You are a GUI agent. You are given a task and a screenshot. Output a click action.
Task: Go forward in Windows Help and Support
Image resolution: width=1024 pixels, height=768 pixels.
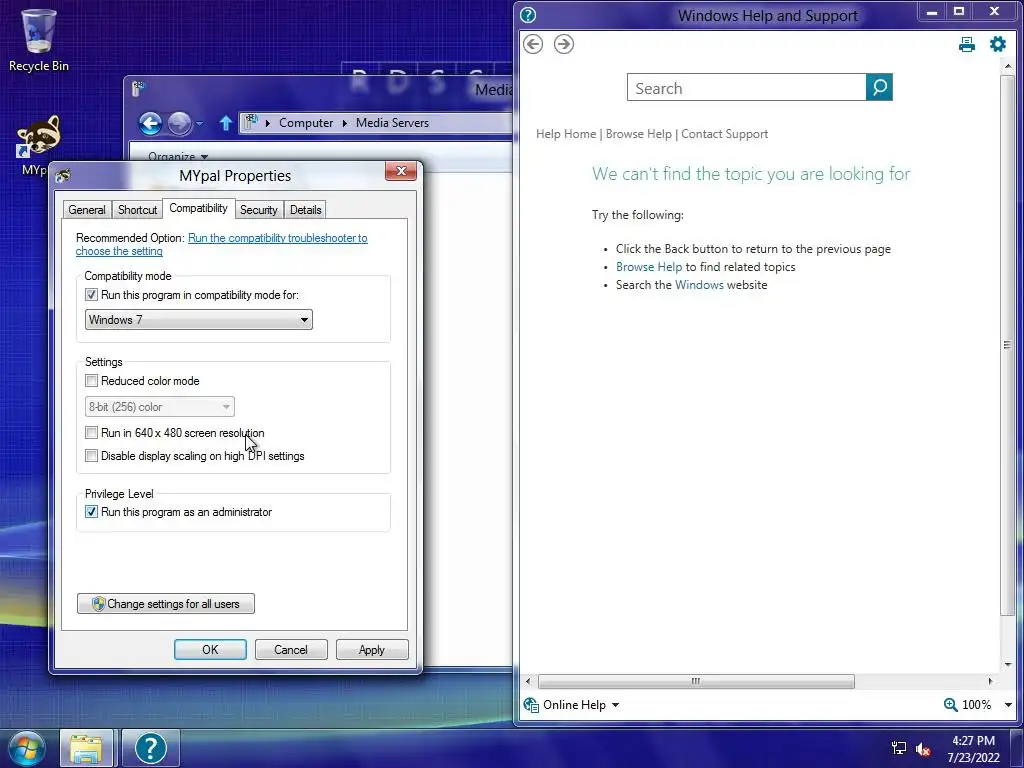point(564,44)
